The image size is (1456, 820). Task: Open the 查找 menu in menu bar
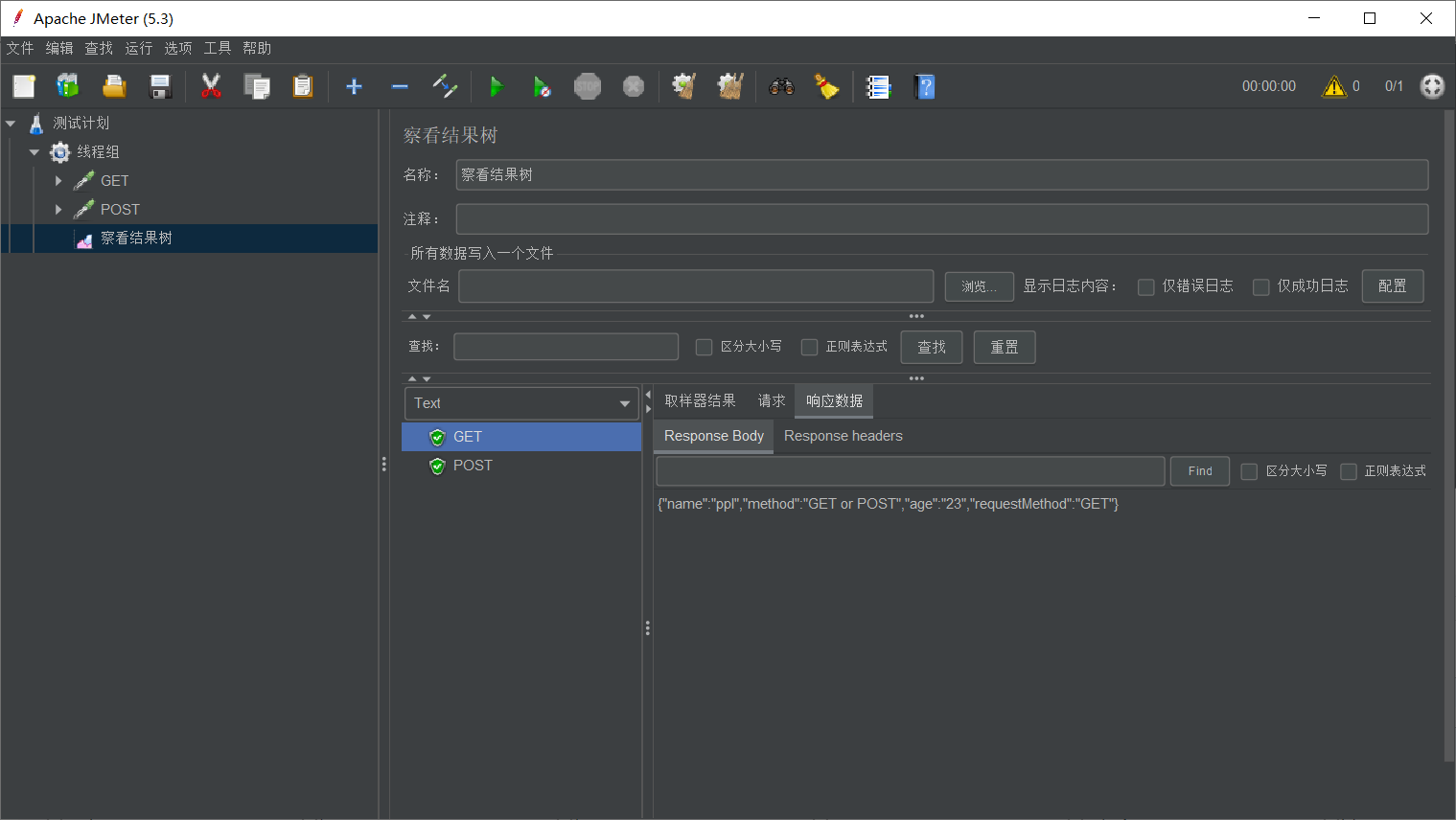pyautogui.click(x=99, y=48)
